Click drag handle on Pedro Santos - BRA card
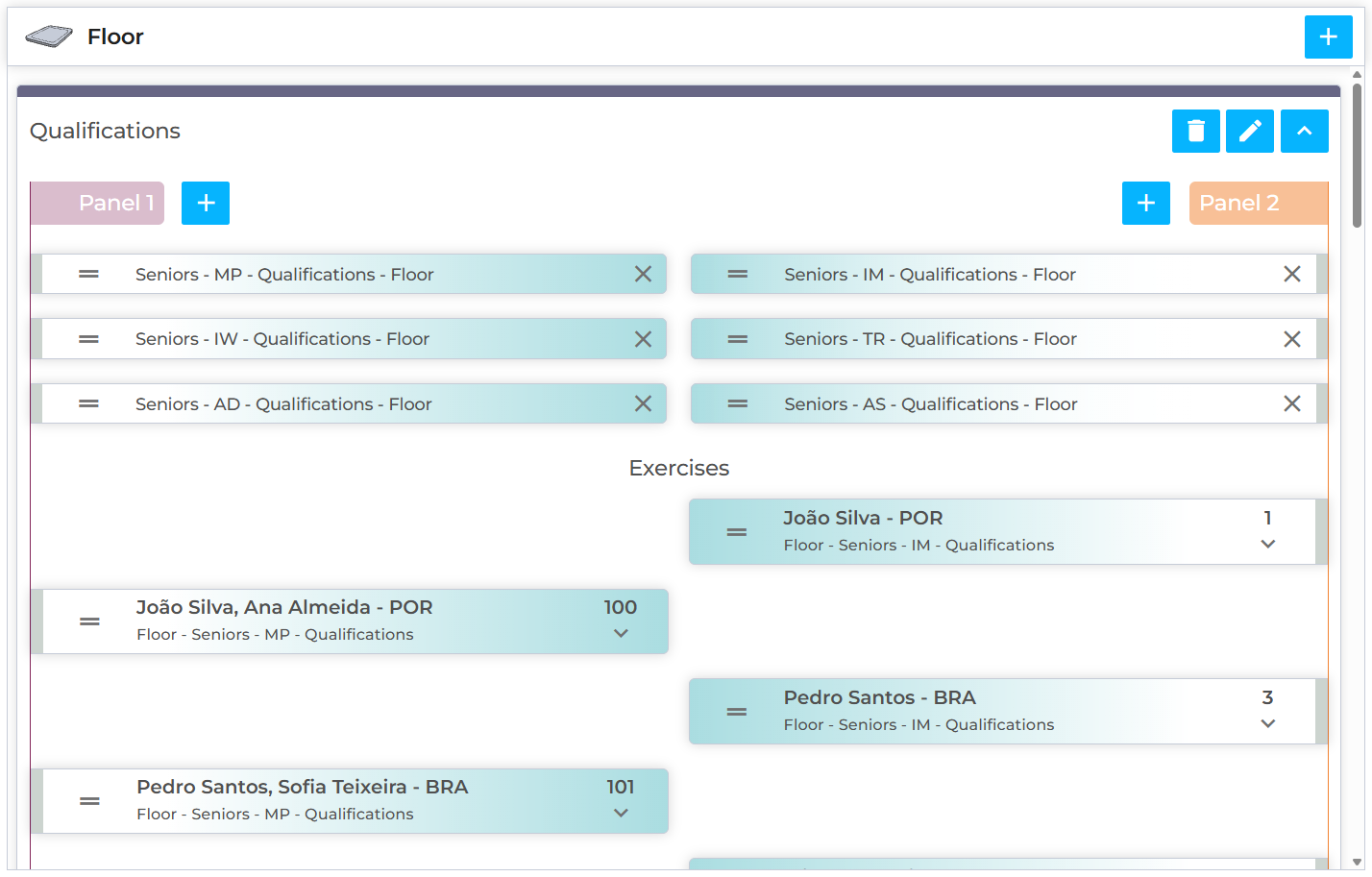The height and width of the screenshot is (877, 1372). coord(737,712)
